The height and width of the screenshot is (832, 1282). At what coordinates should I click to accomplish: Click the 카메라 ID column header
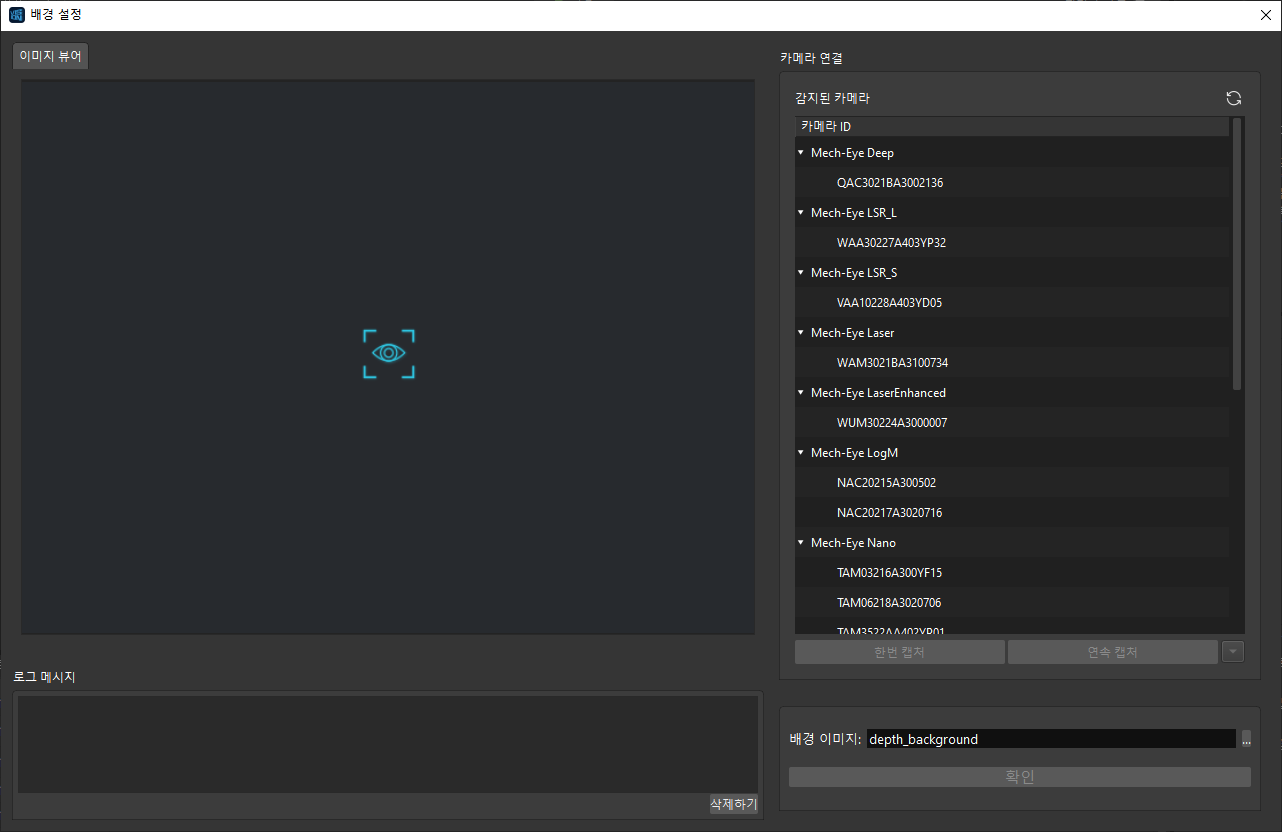1012,126
